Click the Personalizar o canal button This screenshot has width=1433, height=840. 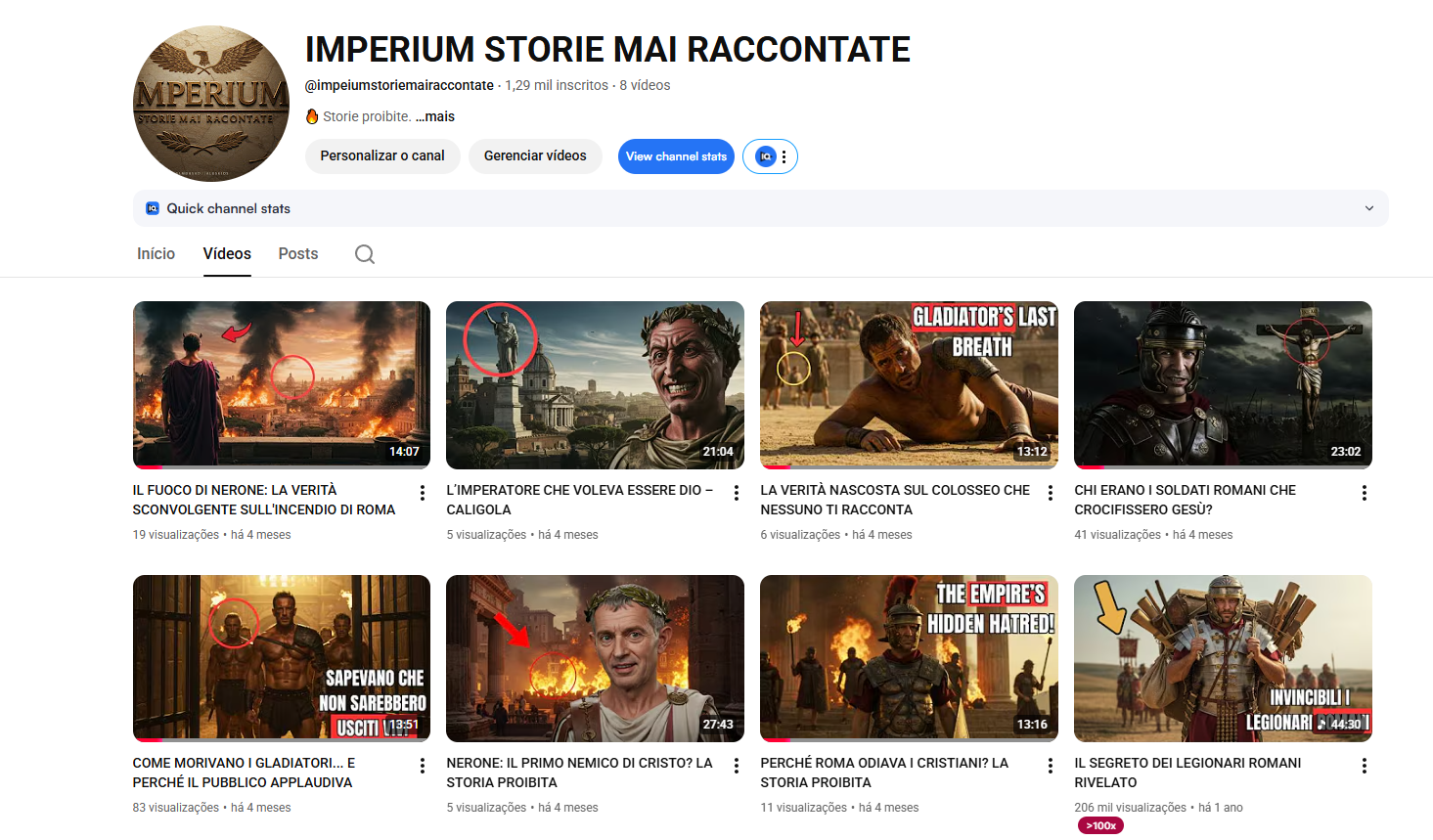tap(382, 156)
